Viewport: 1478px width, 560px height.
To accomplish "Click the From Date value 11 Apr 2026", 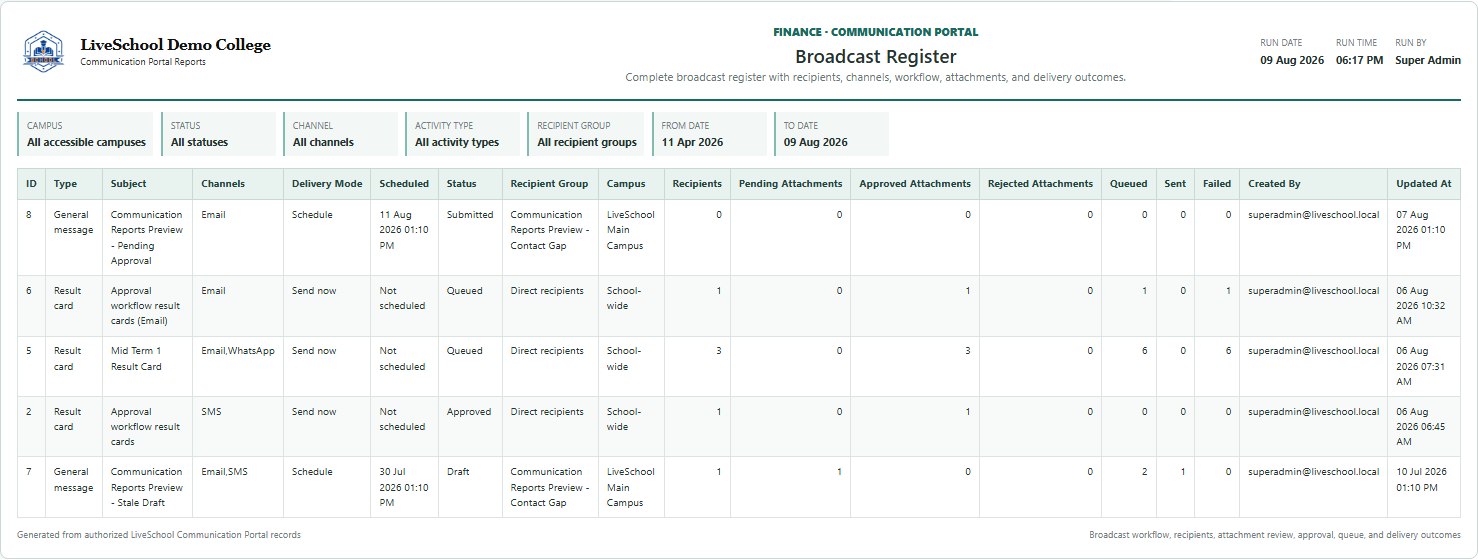I will 692,142.
